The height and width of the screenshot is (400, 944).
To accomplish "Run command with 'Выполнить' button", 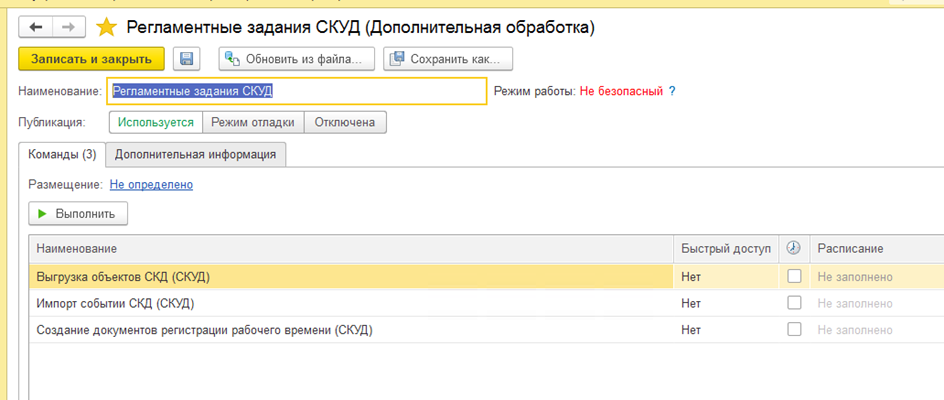I will (x=79, y=213).
